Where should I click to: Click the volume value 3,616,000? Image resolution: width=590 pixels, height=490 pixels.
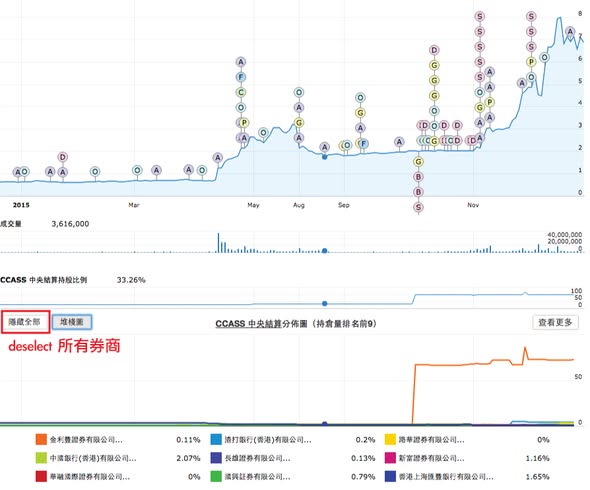70,224
